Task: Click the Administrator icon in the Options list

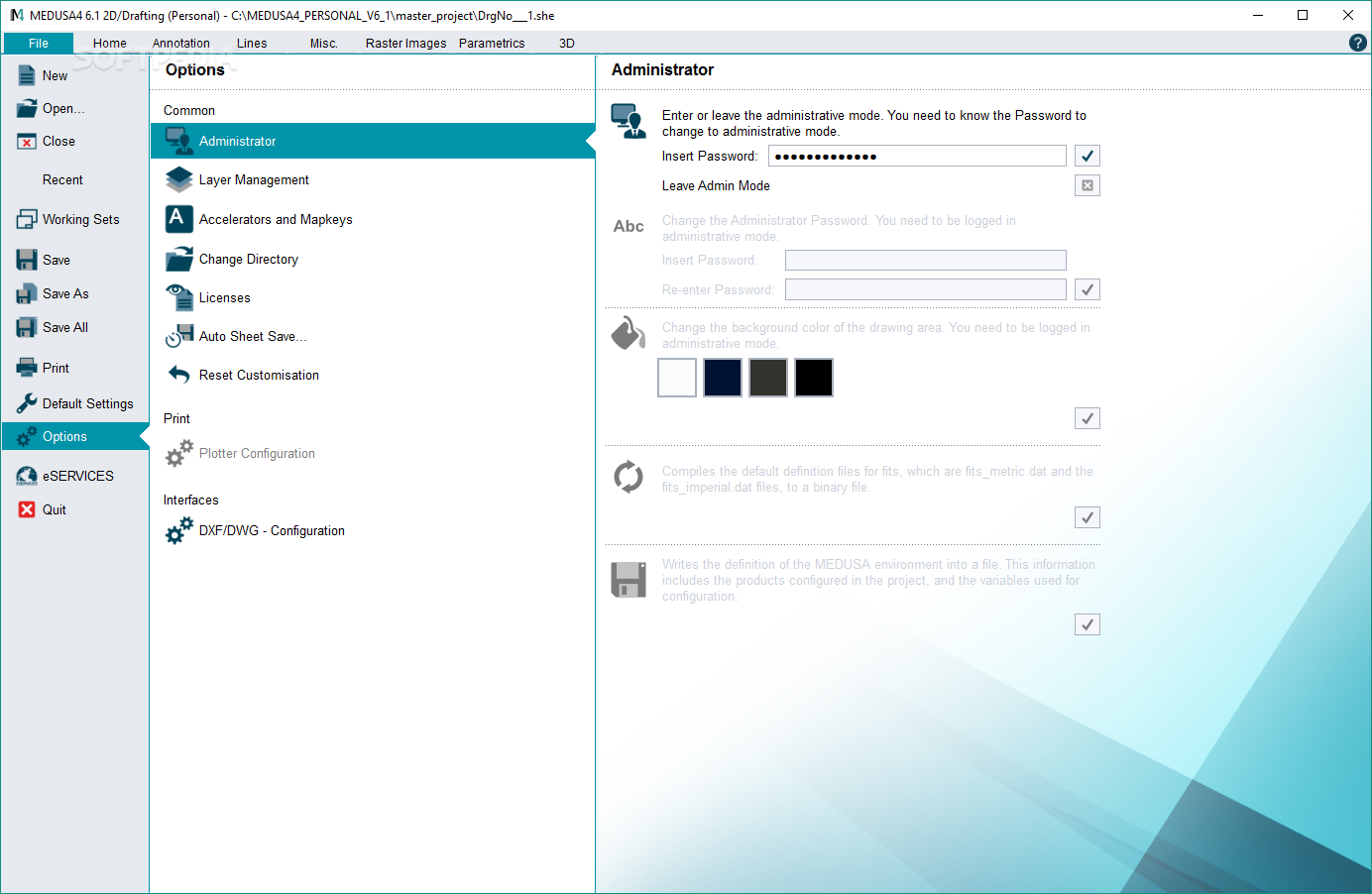Action: point(179,141)
